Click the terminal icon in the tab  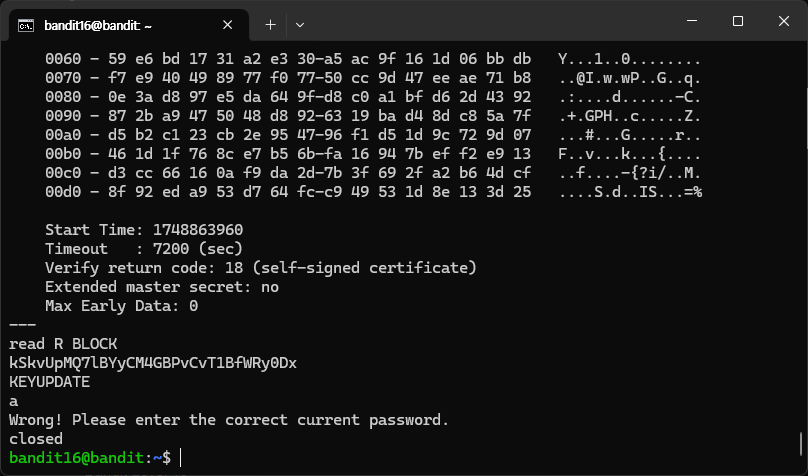[x=26, y=25]
